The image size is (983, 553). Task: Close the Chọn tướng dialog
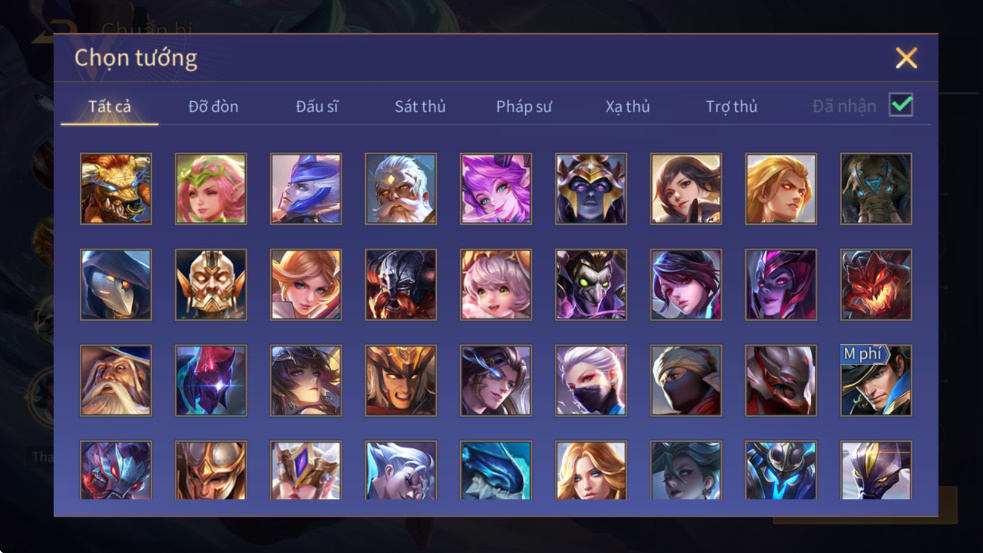click(906, 58)
